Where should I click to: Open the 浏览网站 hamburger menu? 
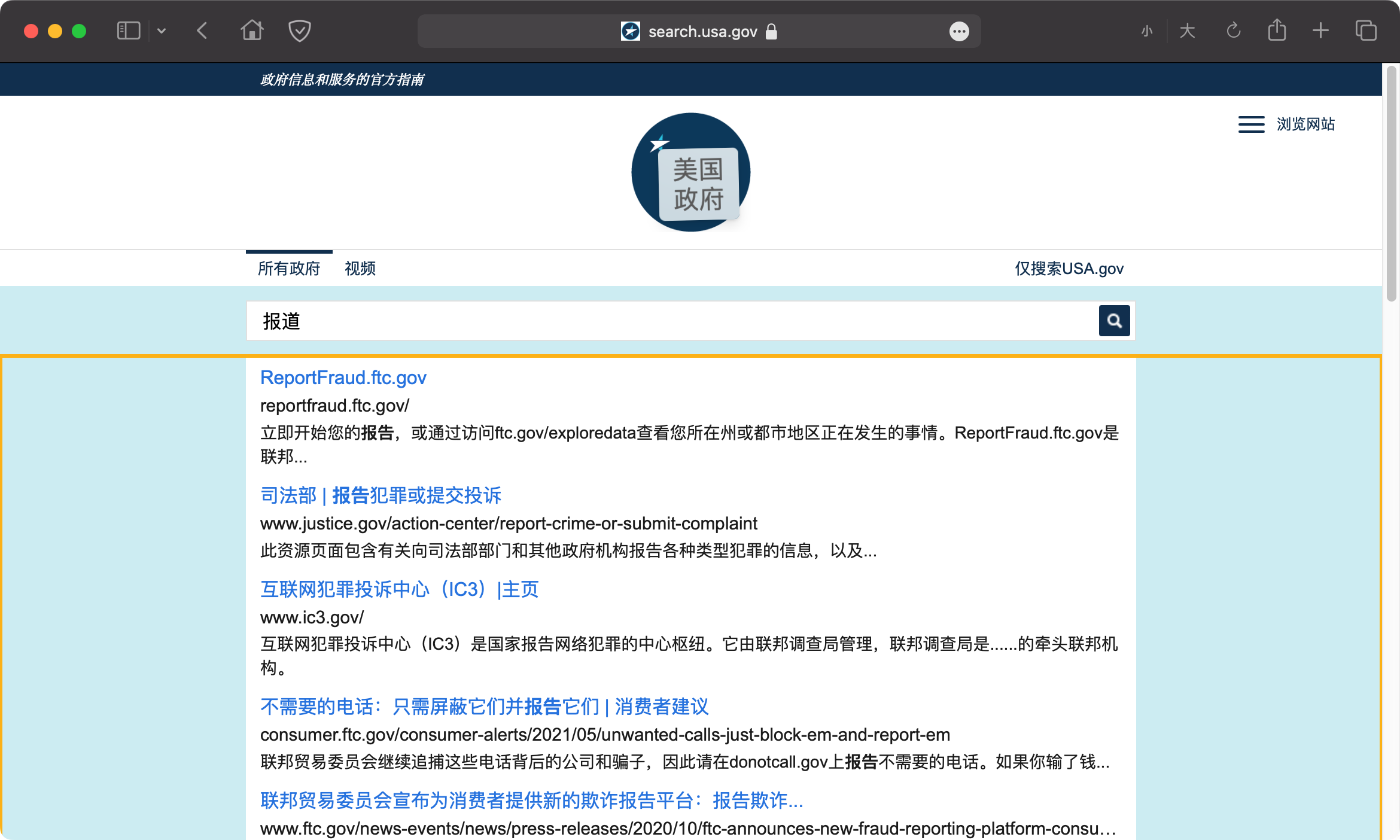[x=1286, y=124]
